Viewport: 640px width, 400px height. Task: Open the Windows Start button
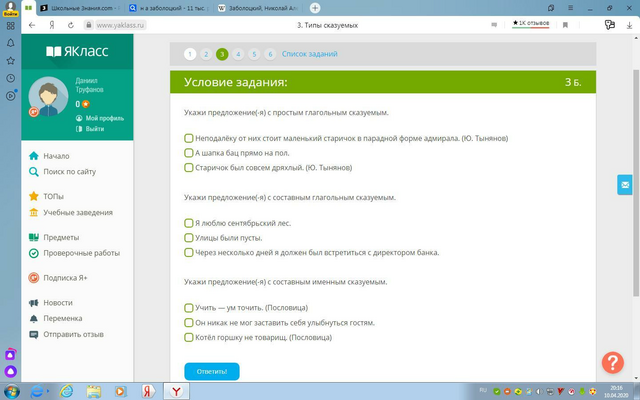coord(11,391)
